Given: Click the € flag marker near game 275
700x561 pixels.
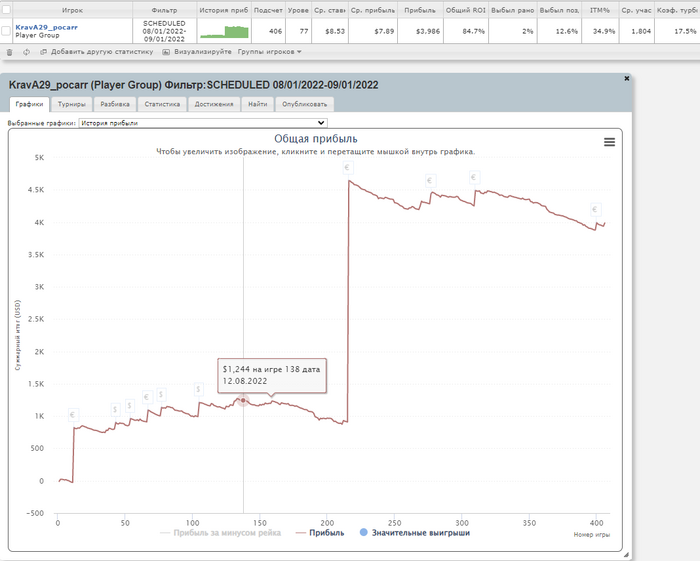Looking at the screenshot, I should tap(430, 181).
